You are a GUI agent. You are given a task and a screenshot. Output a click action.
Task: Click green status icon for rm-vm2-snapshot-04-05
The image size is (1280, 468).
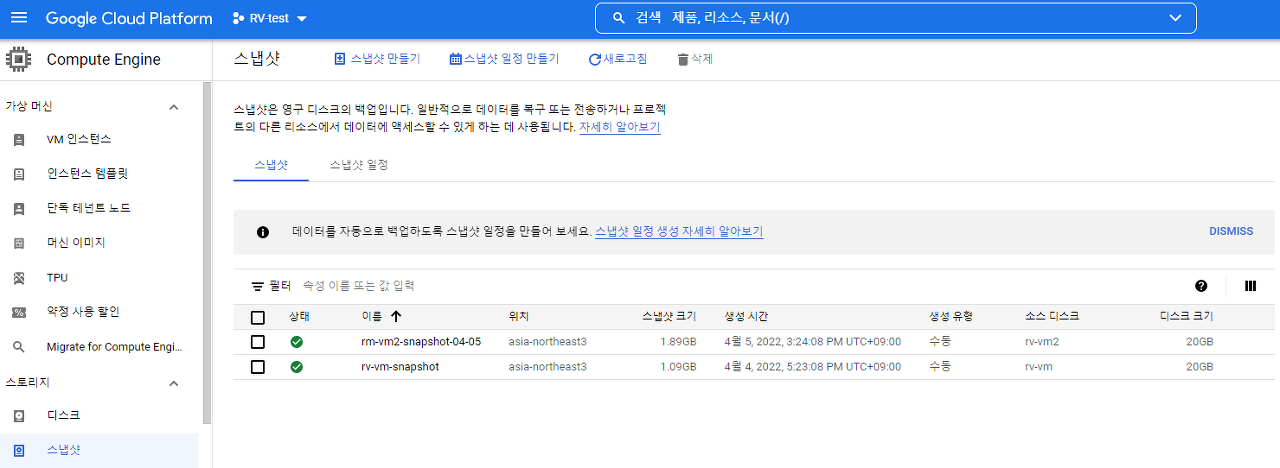tap(297, 342)
